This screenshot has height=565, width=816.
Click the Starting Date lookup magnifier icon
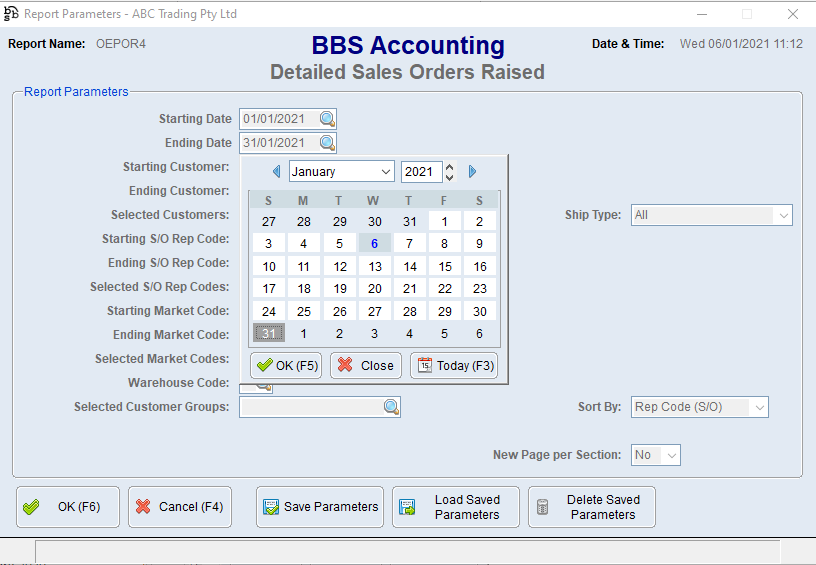click(x=327, y=119)
